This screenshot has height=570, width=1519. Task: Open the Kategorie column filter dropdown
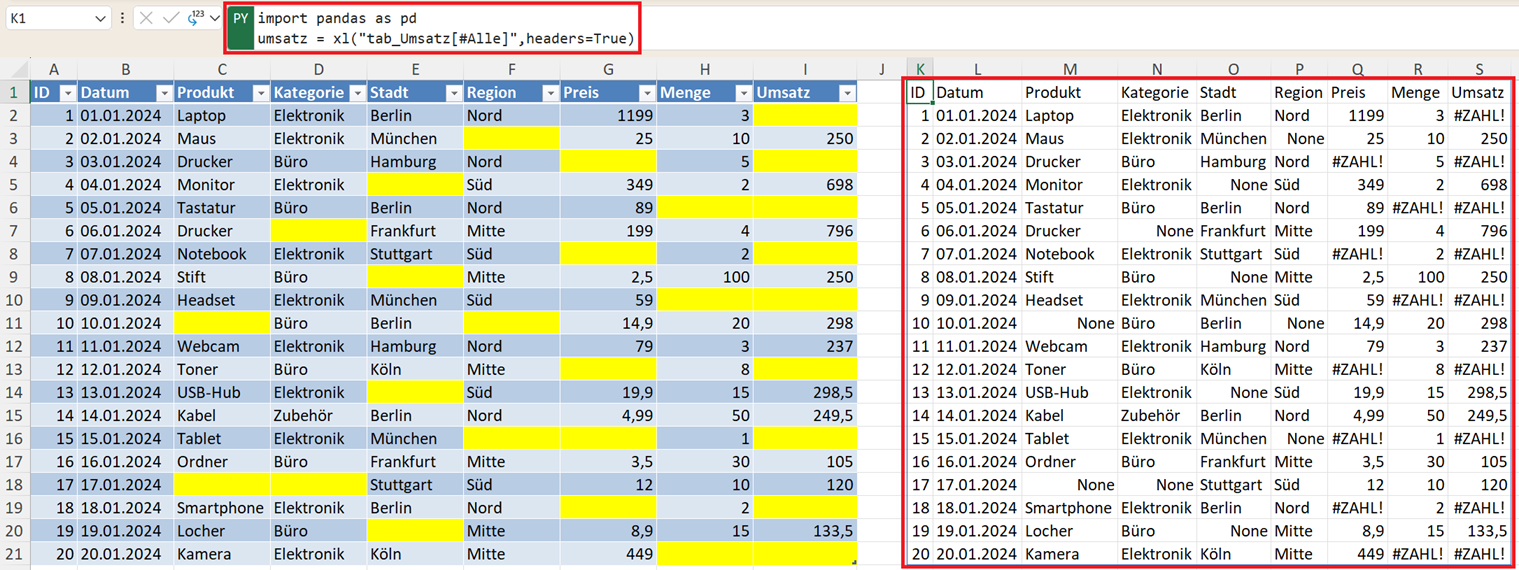pos(357,93)
